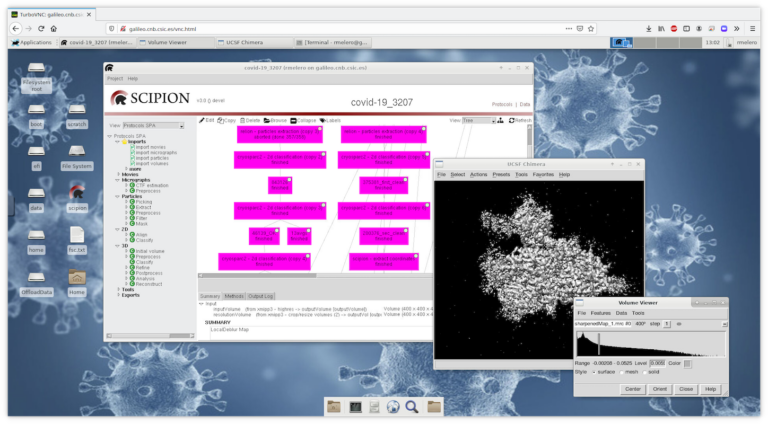Open the scratch drive desktop icon
Viewport: 768px width, 424px height.
(x=77, y=109)
